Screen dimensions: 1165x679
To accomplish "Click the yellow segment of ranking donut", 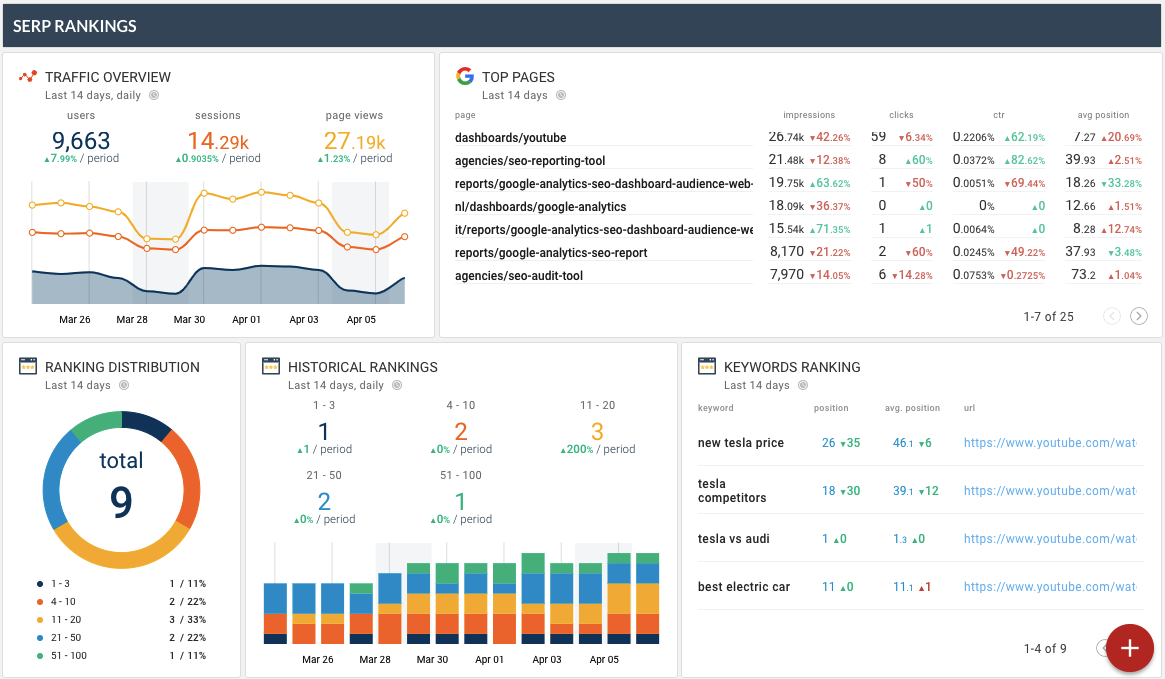I will pyautogui.click(x=119, y=553).
